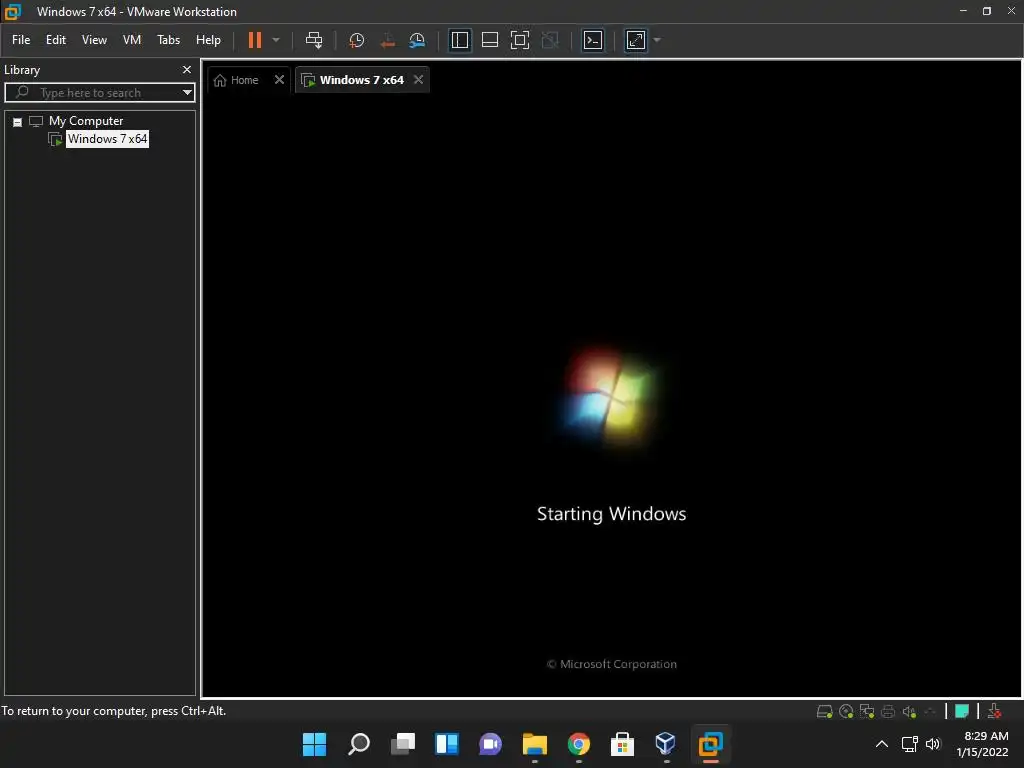Revert VM to previous snapshot

click(387, 40)
